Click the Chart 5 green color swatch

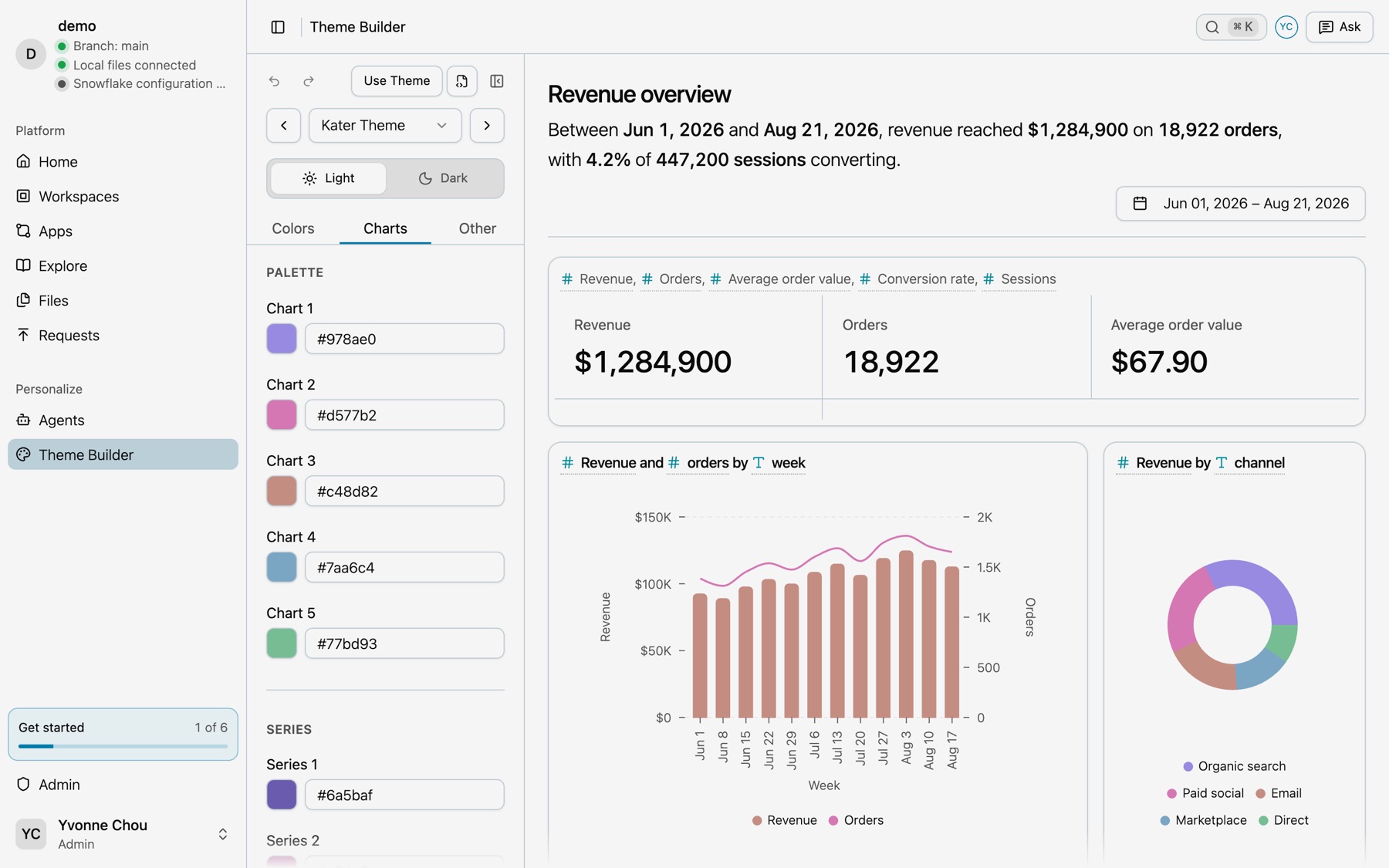pyautogui.click(x=282, y=643)
